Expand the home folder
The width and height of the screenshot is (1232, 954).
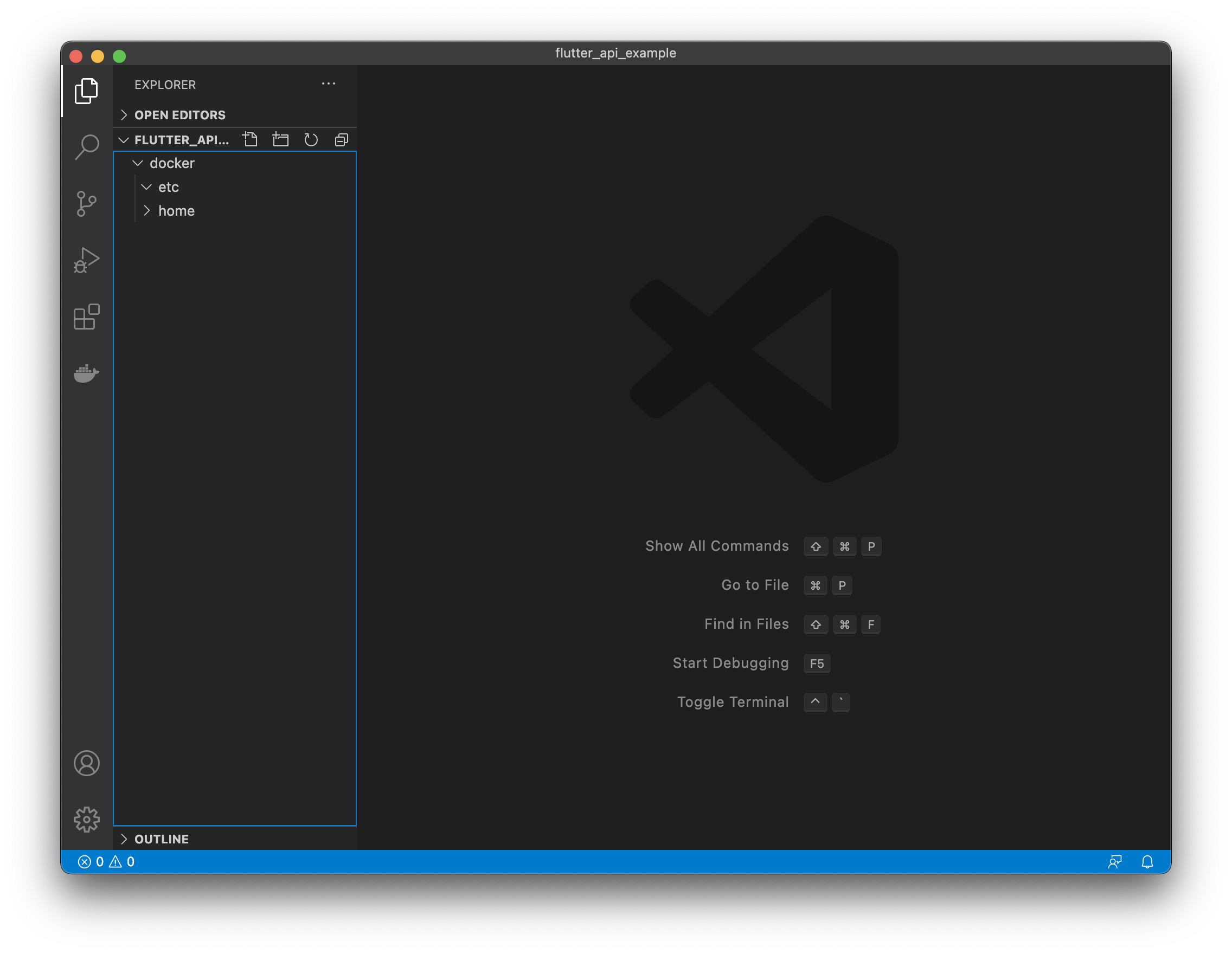[176, 211]
